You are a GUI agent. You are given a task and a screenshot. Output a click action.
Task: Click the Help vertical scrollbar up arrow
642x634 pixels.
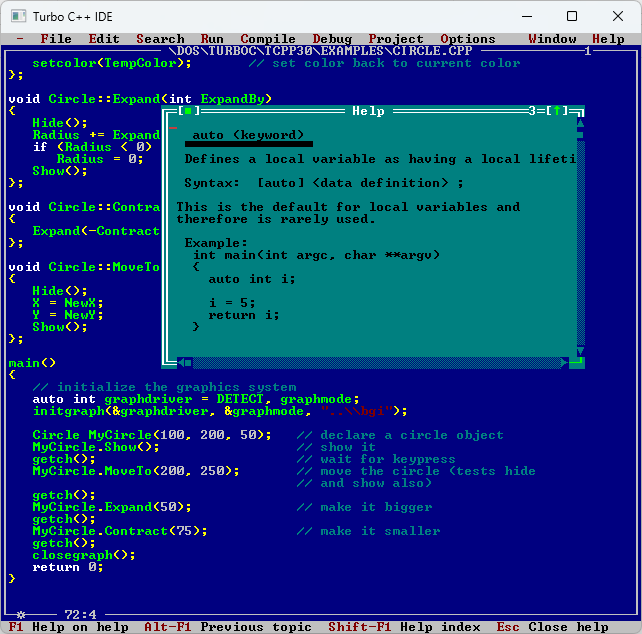pos(580,123)
